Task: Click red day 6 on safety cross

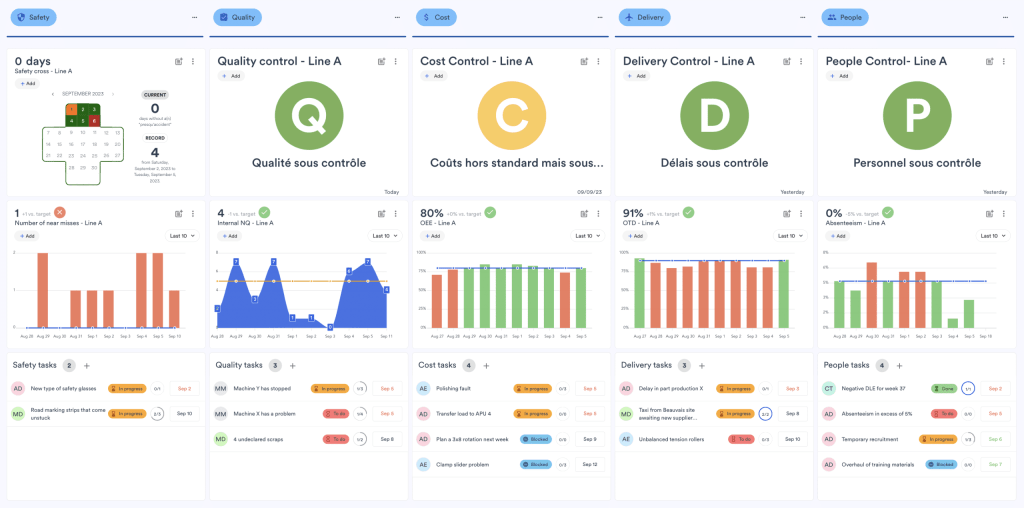Action: tap(94, 120)
